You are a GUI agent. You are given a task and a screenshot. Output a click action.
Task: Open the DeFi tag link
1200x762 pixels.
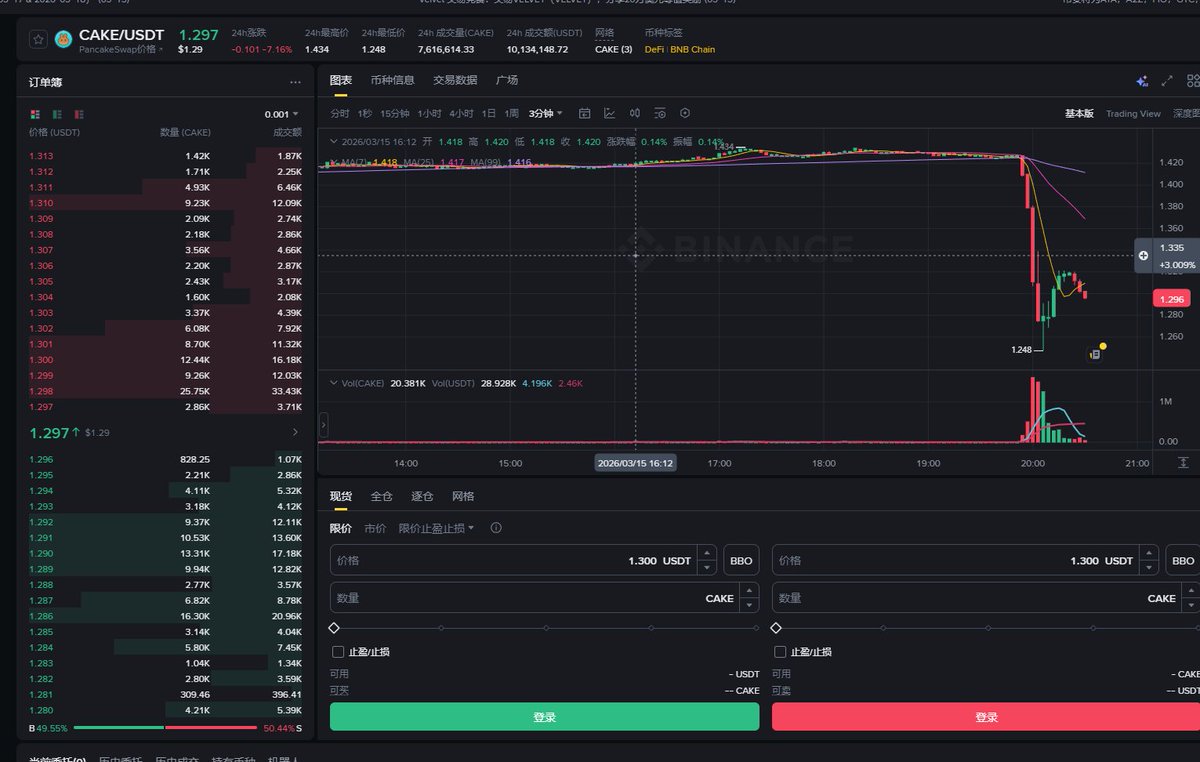tap(654, 49)
